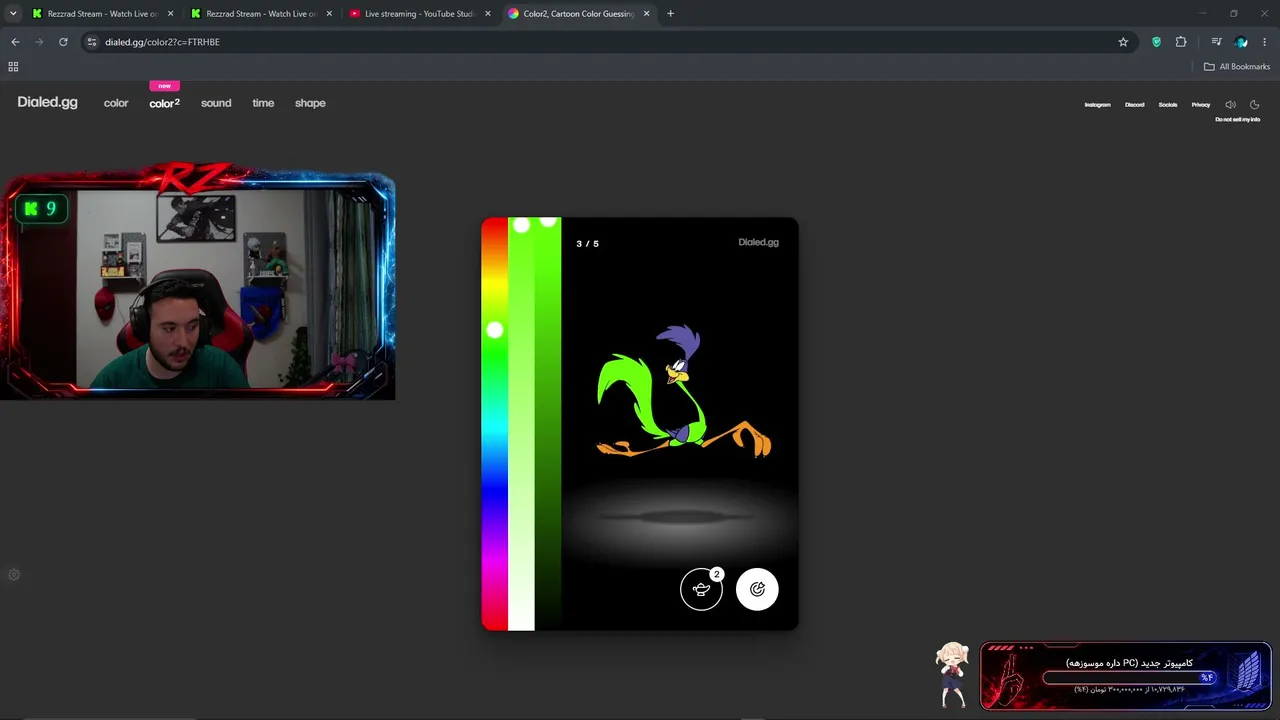Close the Color2 Cartoon Color Guessing tab

point(647,14)
